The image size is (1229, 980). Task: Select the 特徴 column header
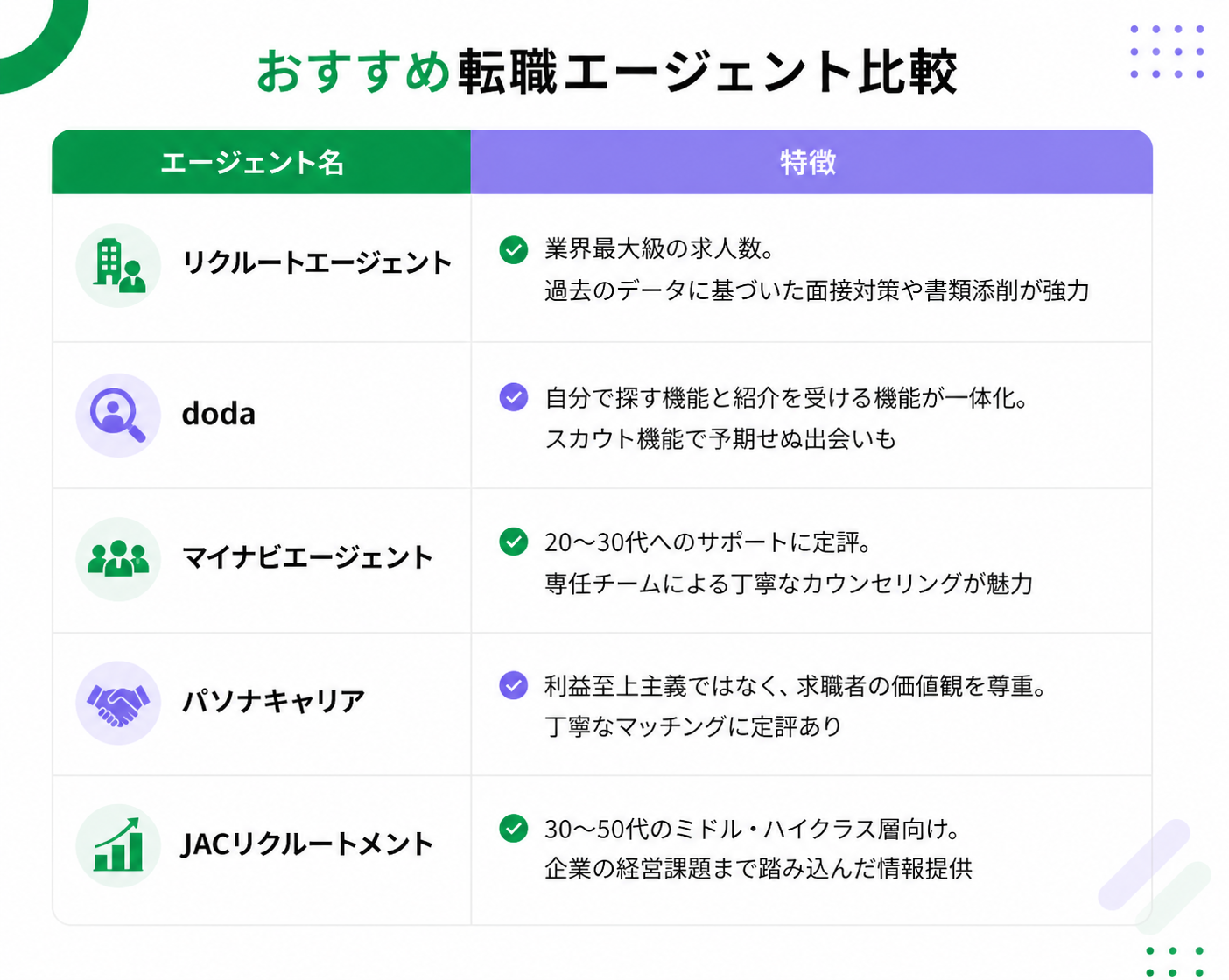pyautogui.click(x=811, y=162)
